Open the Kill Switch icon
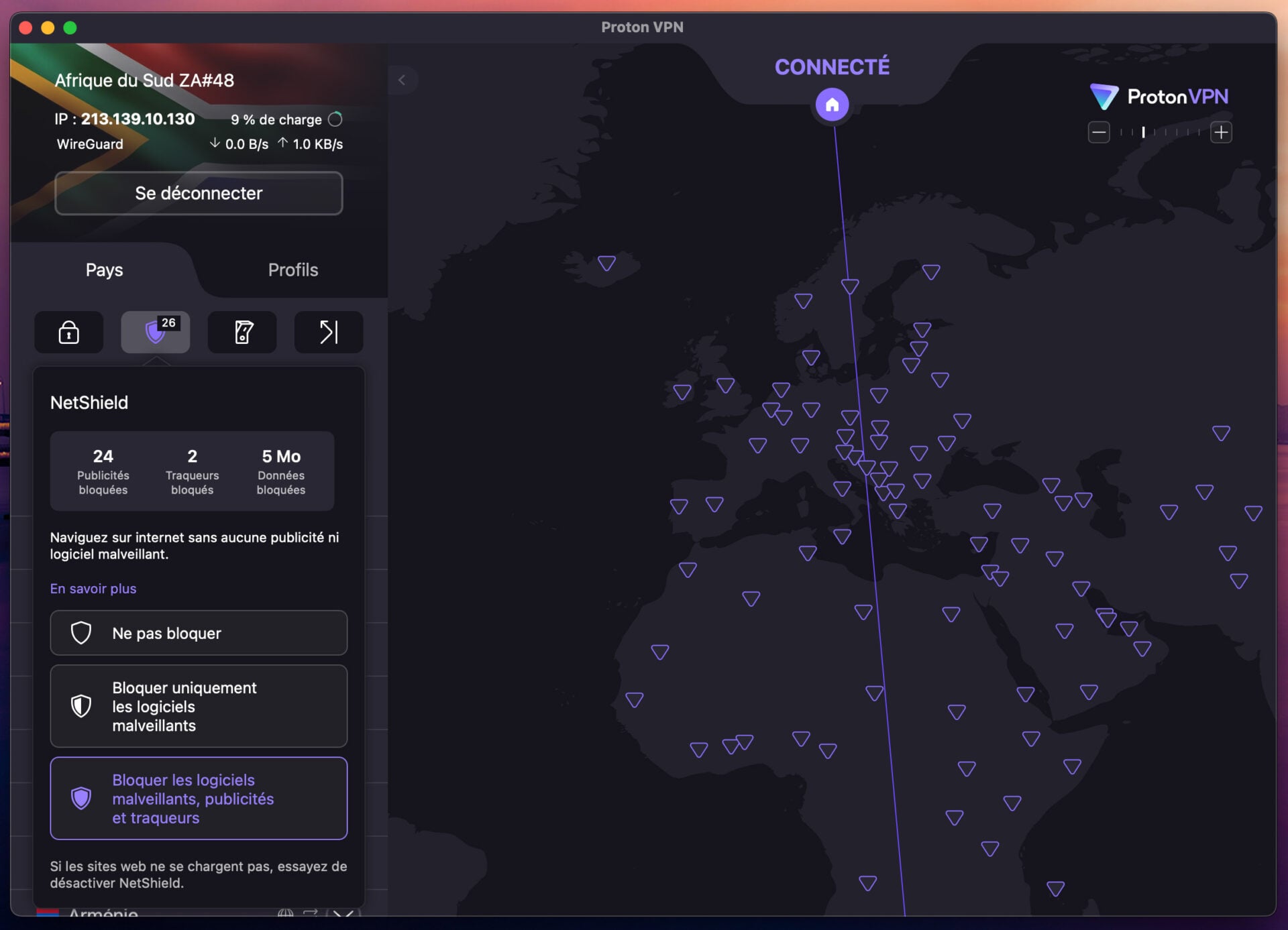The width and height of the screenshot is (1288, 930). (242, 332)
